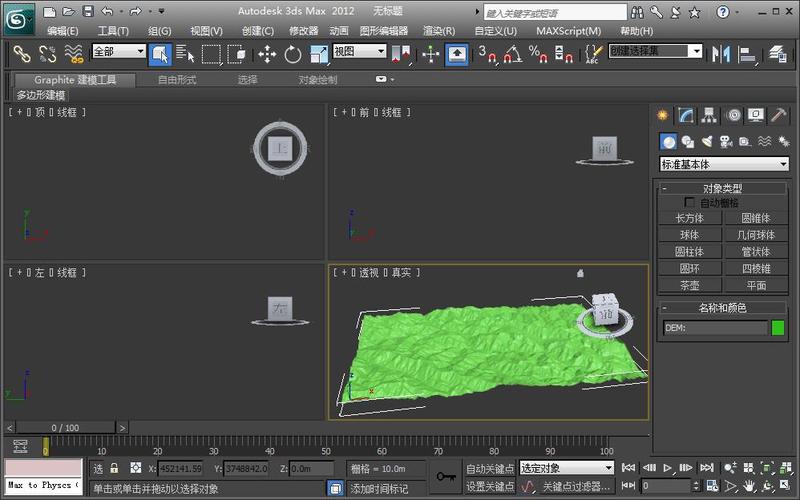Toggle 自动关键点 auto key mode
This screenshot has width=800, height=500.
[x=490, y=468]
